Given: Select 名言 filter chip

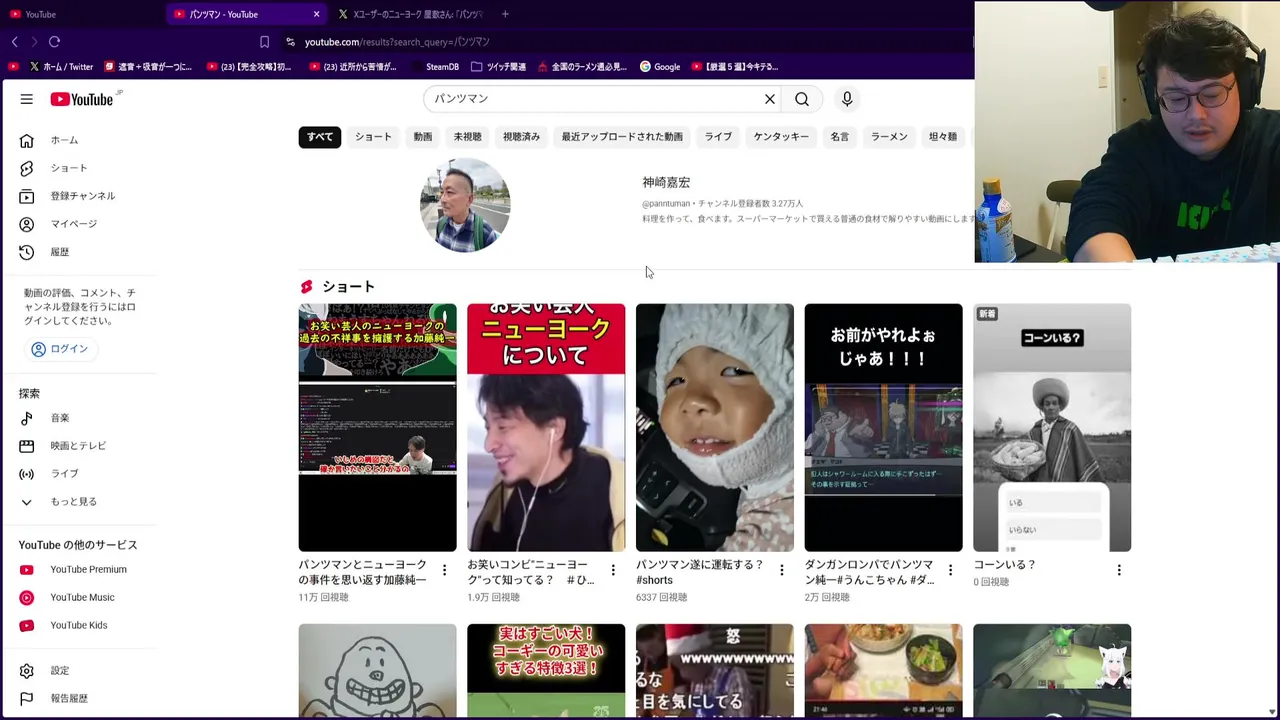Looking at the screenshot, I should [840, 137].
